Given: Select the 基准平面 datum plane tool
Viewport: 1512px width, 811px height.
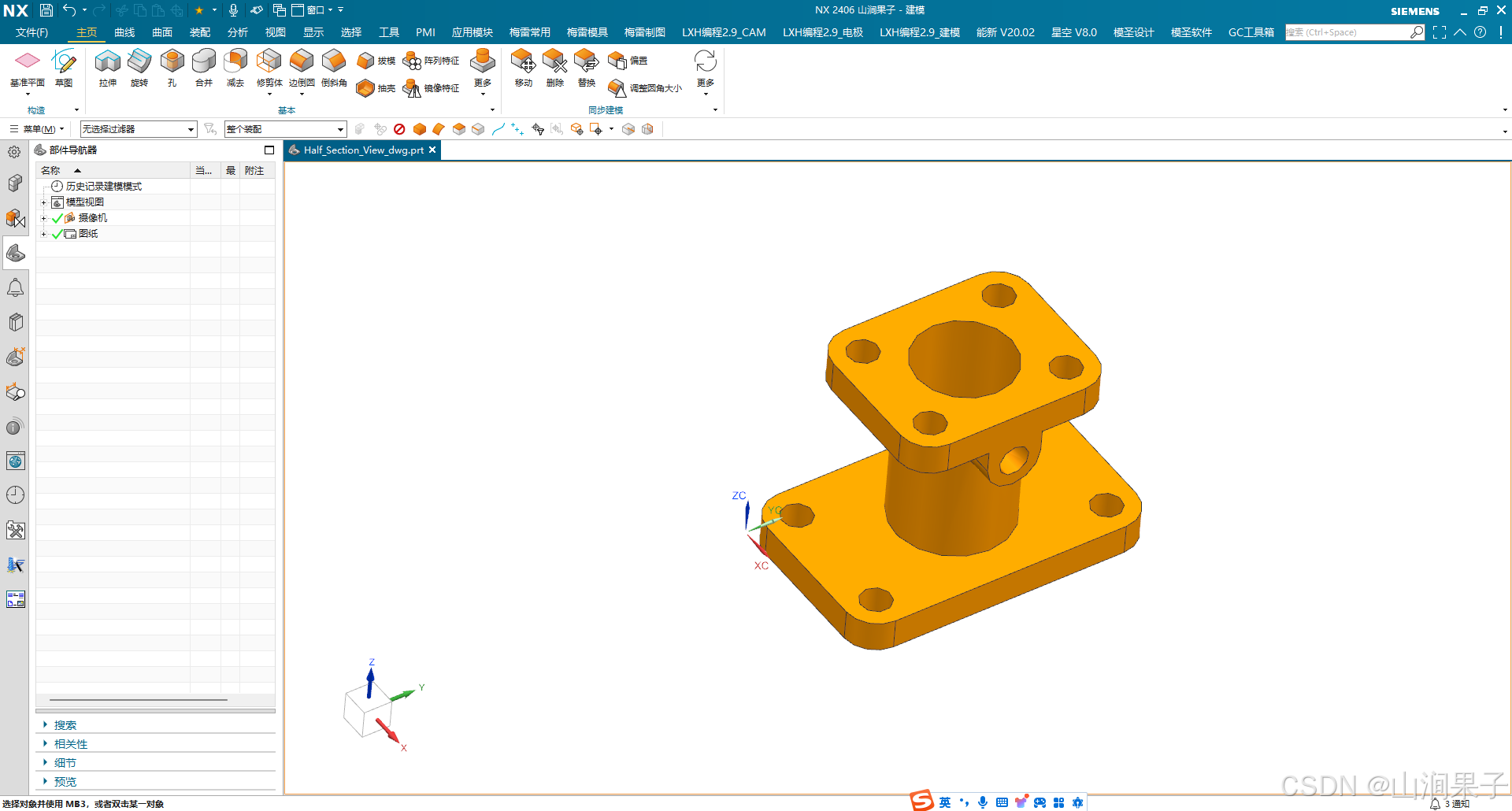Looking at the screenshot, I should click(27, 68).
